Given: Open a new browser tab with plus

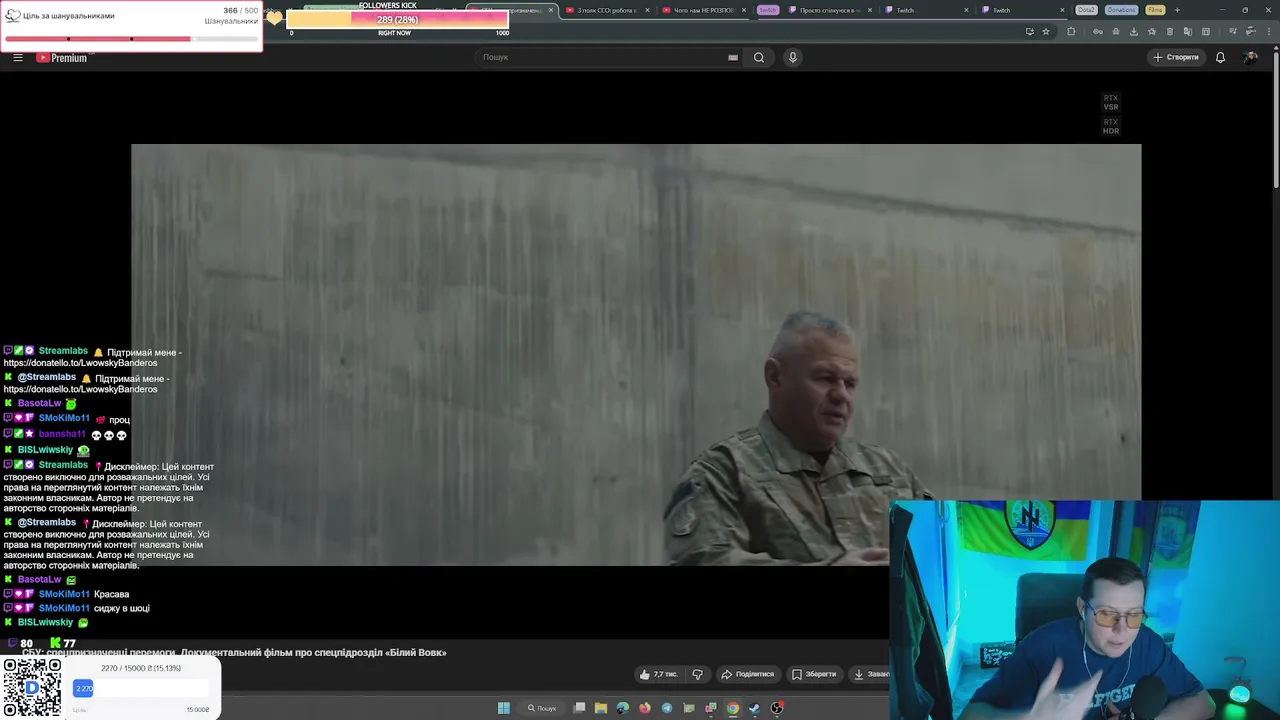Looking at the screenshot, I should pos(1177,10).
